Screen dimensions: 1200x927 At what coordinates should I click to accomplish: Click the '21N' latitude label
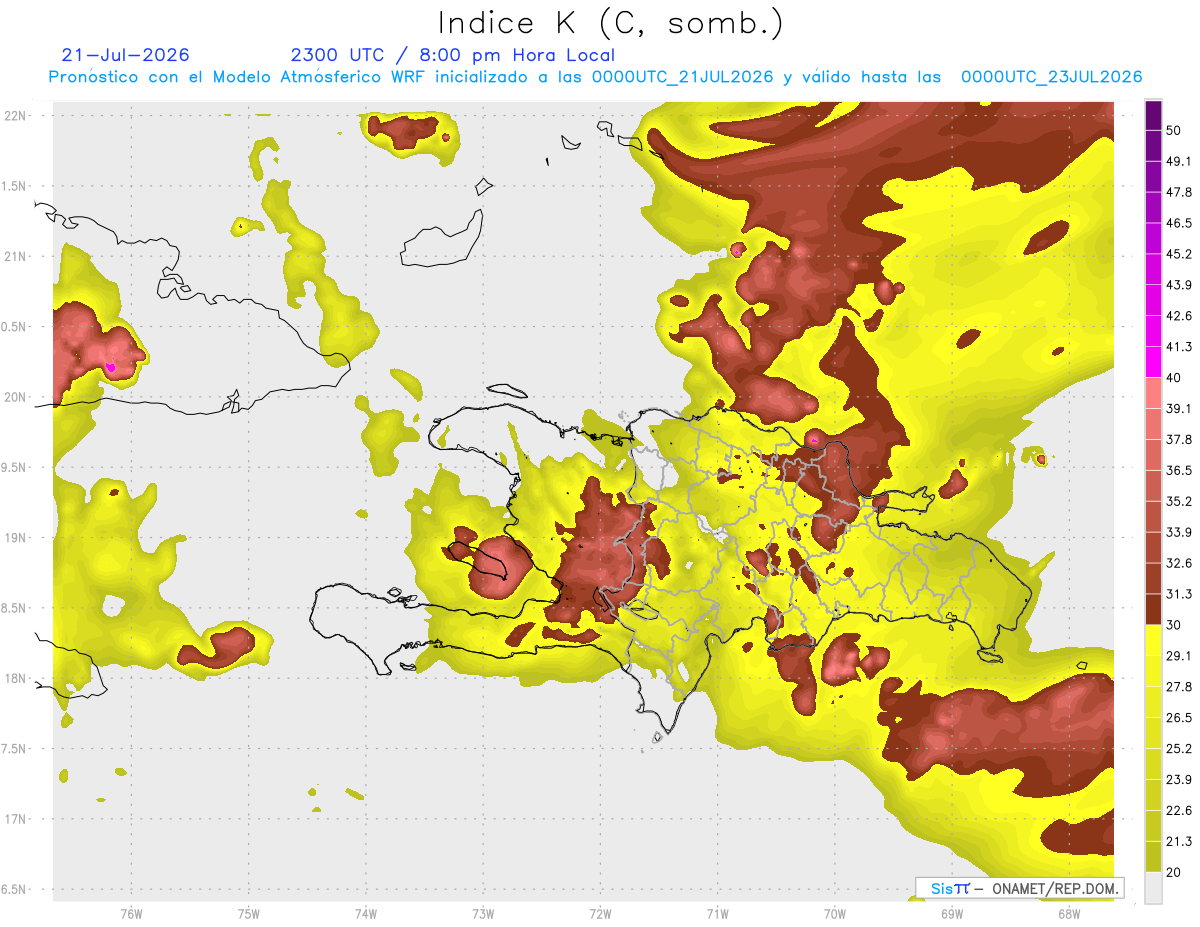[16, 256]
